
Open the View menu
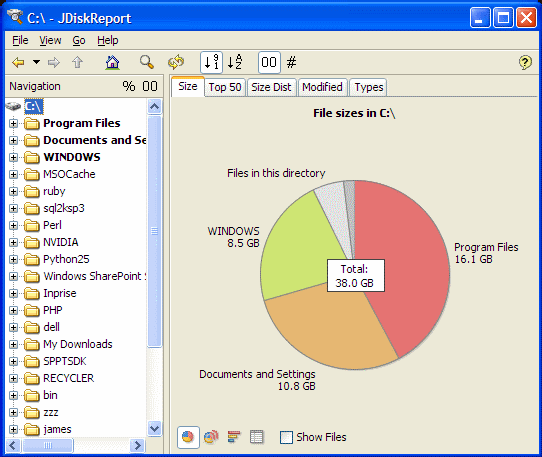[x=50, y=40]
